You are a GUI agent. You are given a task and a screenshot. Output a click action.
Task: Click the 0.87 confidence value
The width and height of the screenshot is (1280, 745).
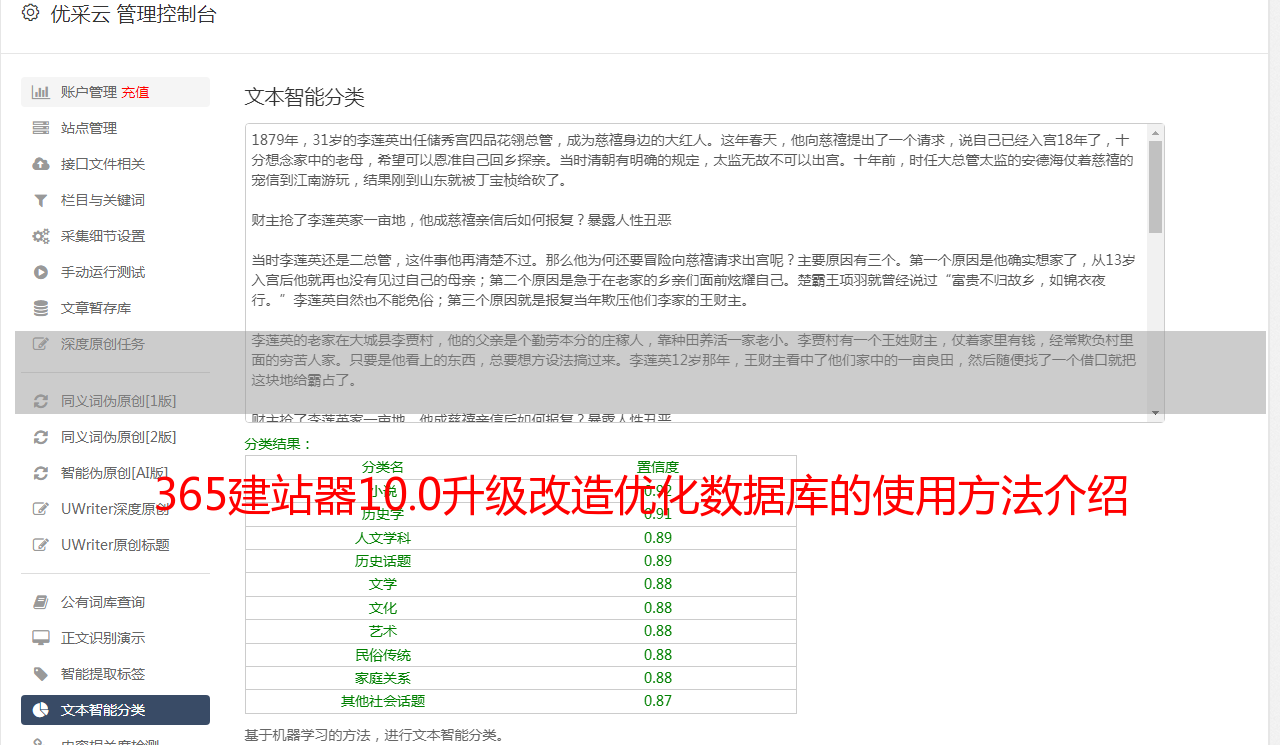[x=658, y=701]
